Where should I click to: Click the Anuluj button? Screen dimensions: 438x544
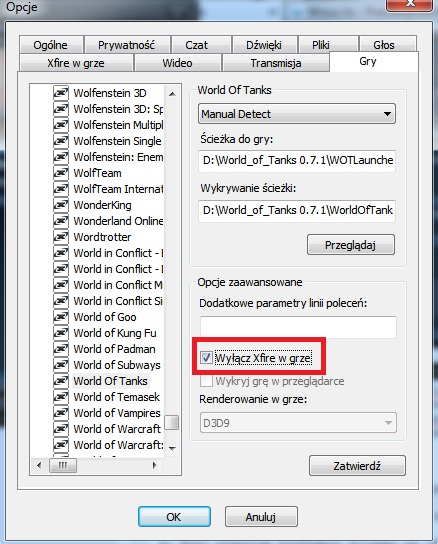point(261,517)
